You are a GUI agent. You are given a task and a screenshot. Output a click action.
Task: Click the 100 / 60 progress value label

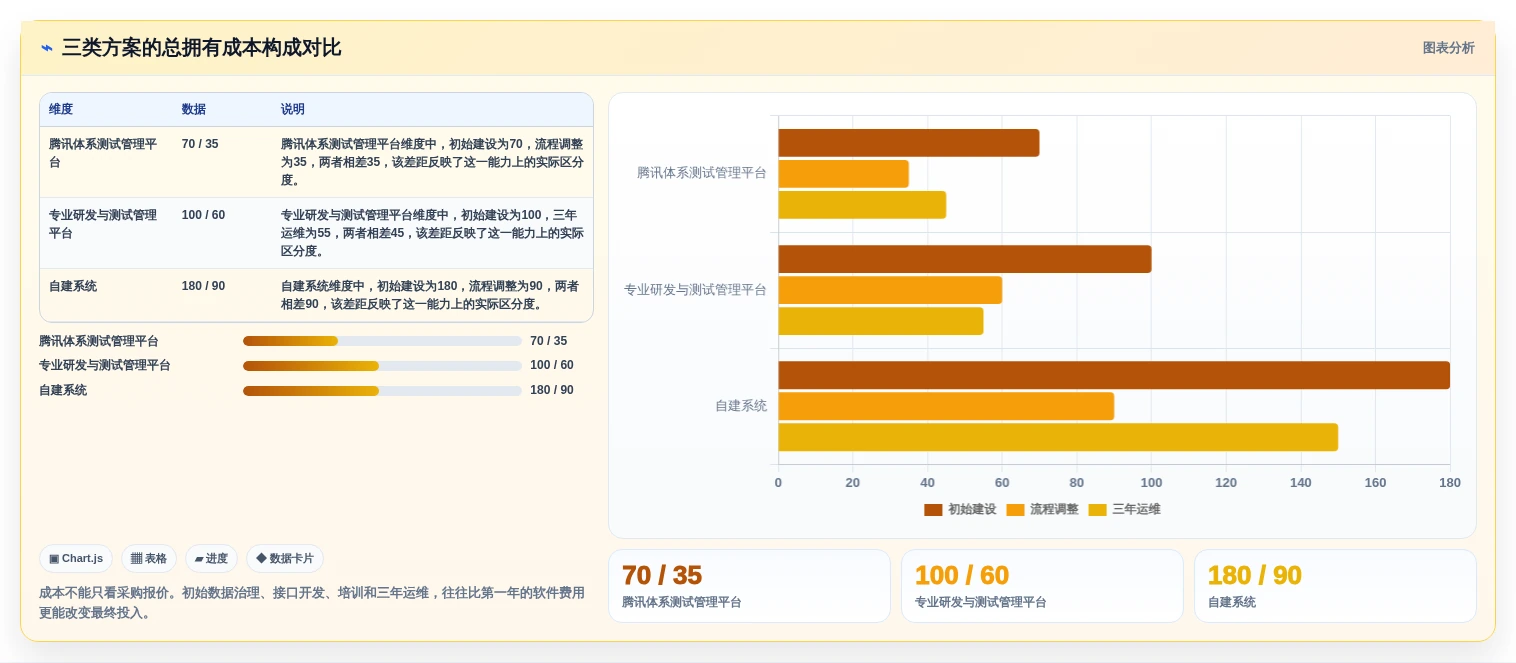point(552,366)
